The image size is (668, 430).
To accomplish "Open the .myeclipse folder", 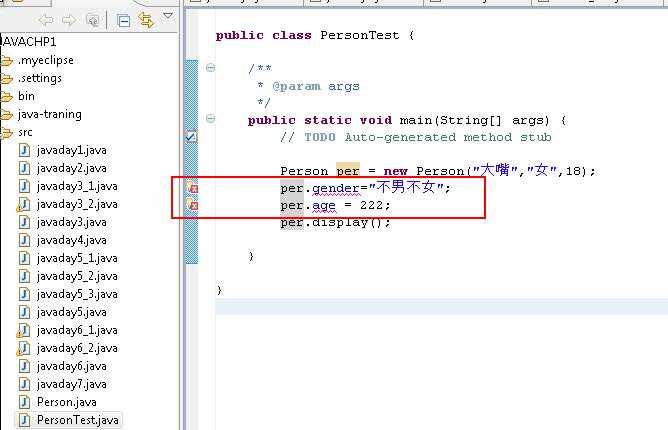I will coord(45,60).
